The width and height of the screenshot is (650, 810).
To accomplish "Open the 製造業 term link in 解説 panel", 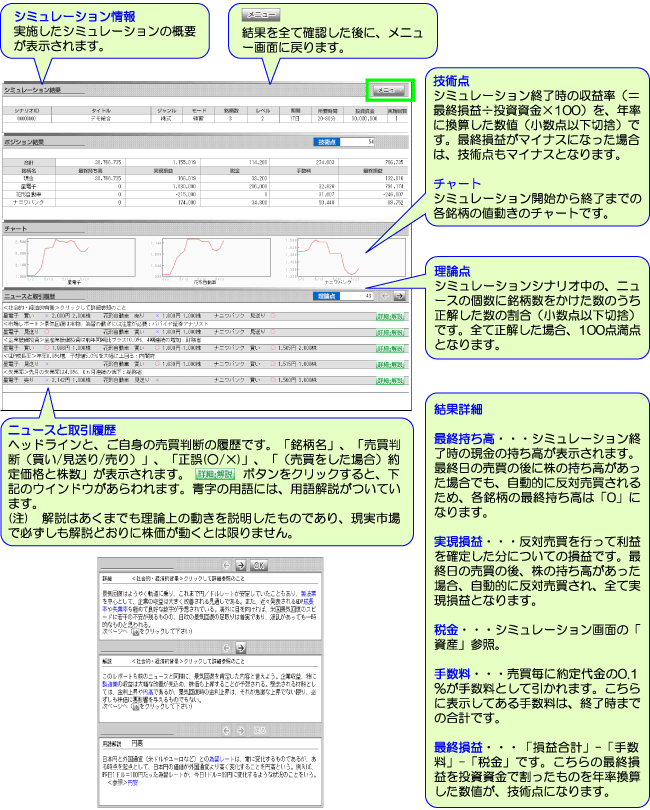I will click(x=111, y=683).
